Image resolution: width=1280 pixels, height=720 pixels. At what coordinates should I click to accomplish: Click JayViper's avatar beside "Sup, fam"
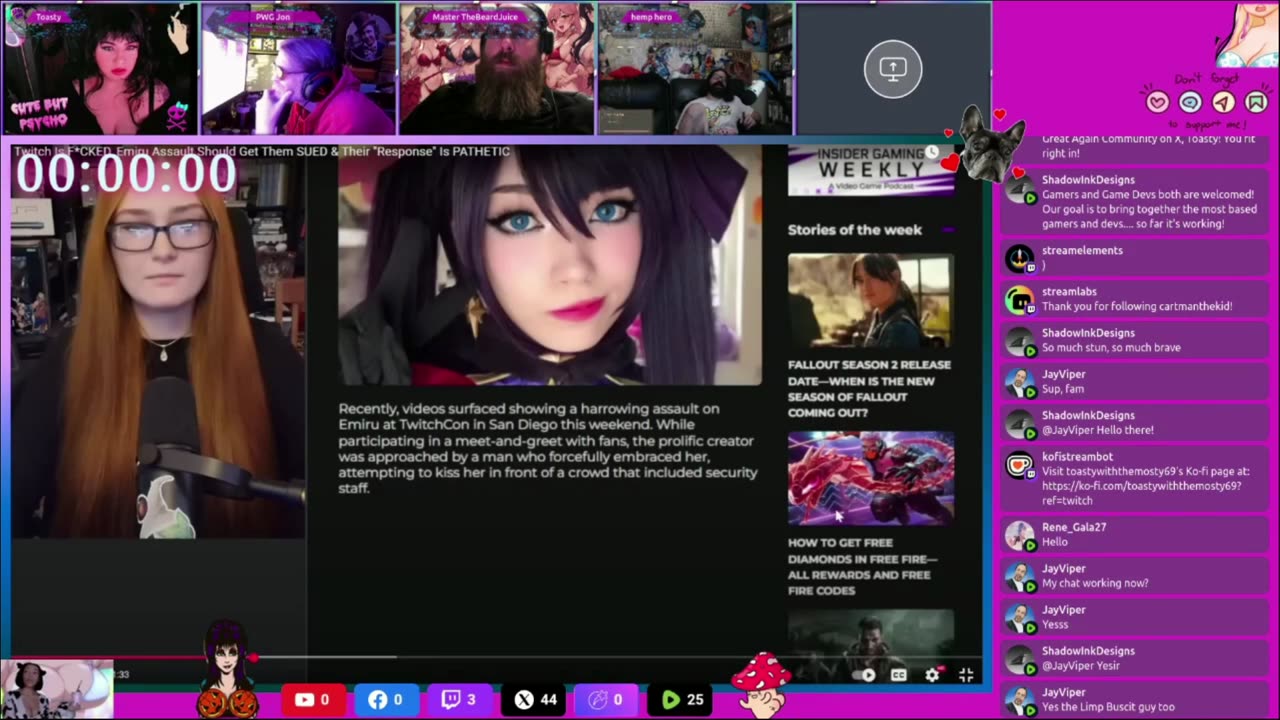tap(1019, 382)
